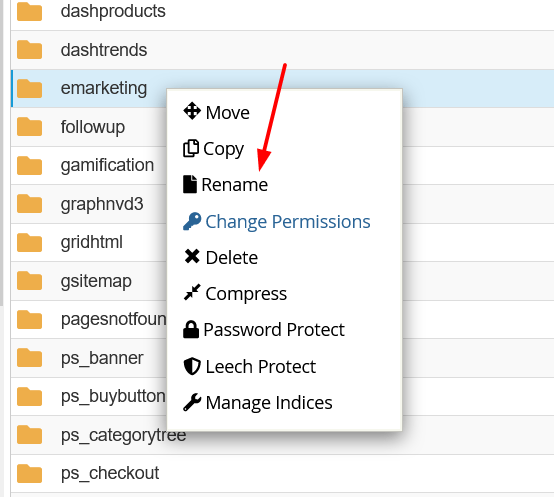Screen dimensions: 554x497
Task: Click the Compress arrows icon
Action: [192, 292]
